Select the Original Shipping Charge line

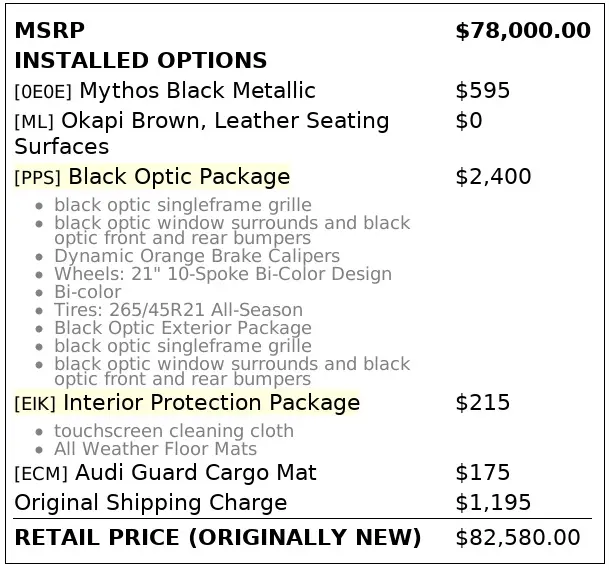[151, 502]
